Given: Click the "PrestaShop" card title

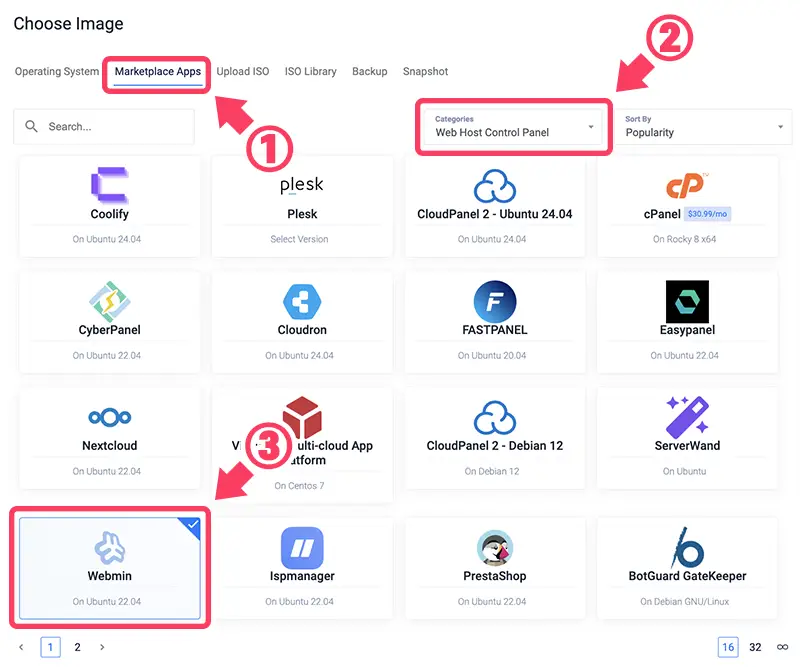Looking at the screenshot, I should click(495, 576).
